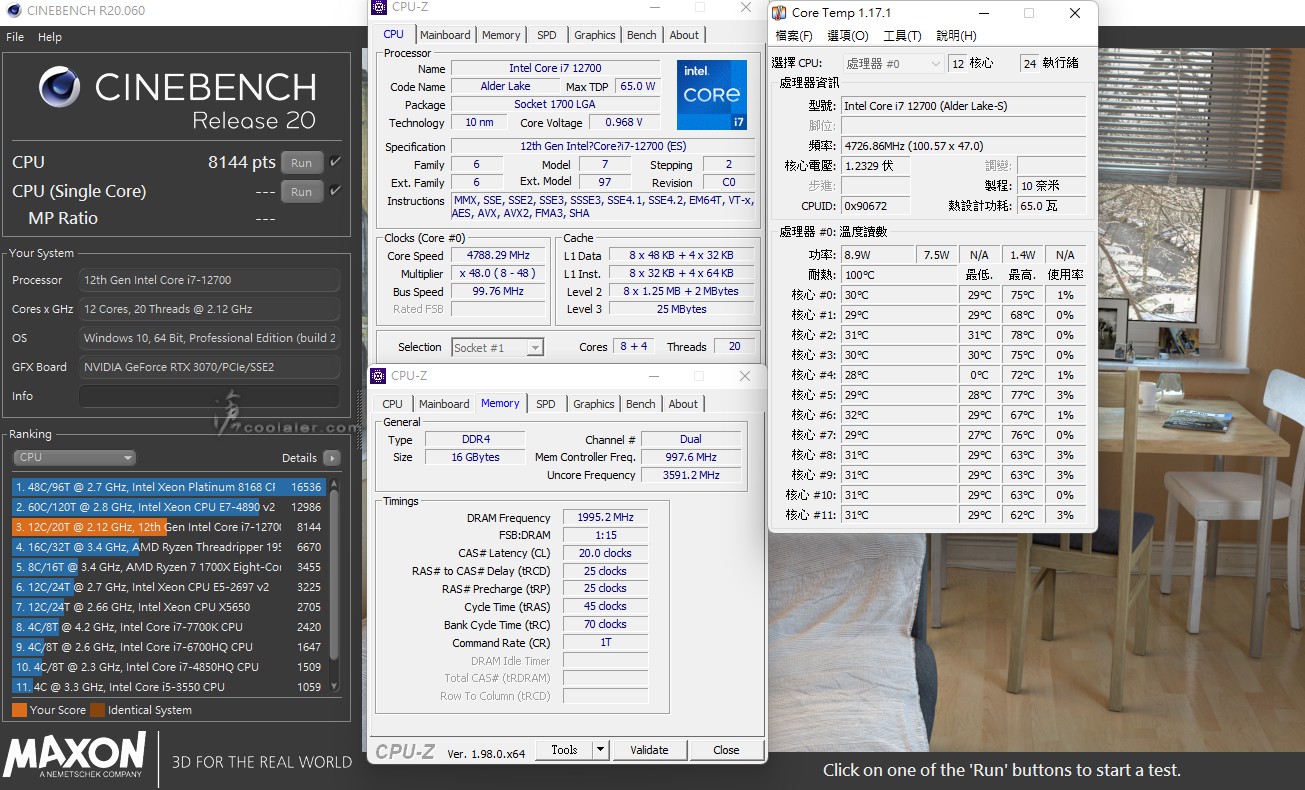Open Core Temp 工具(T) menu
The height and width of the screenshot is (790, 1305).
click(902, 36)
